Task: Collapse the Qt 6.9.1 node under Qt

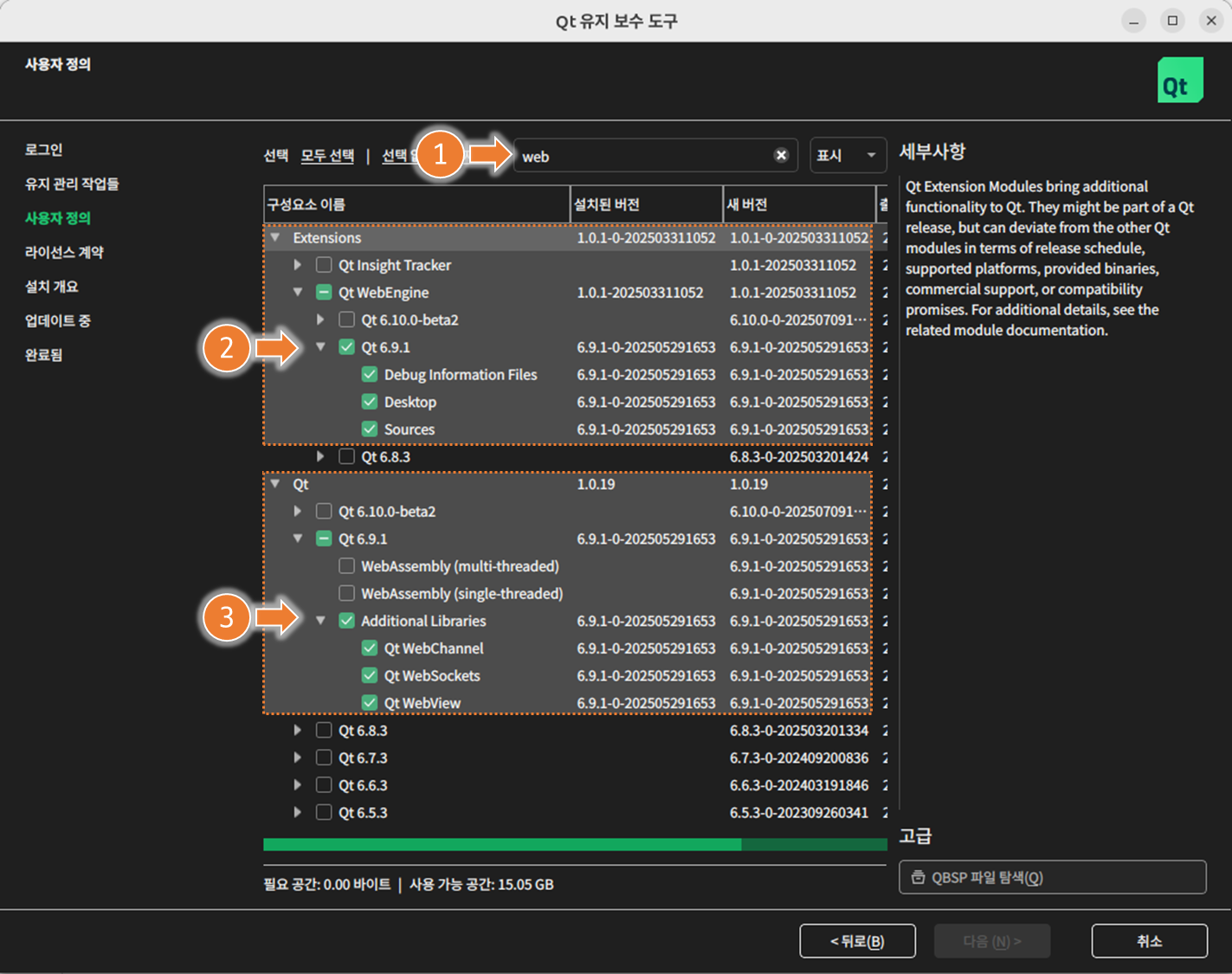Action: [x=298, y=539]
